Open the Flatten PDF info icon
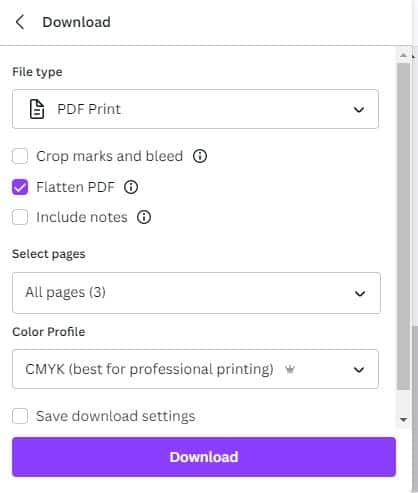The width and height of the screenshot is (418, 493). 131,187
